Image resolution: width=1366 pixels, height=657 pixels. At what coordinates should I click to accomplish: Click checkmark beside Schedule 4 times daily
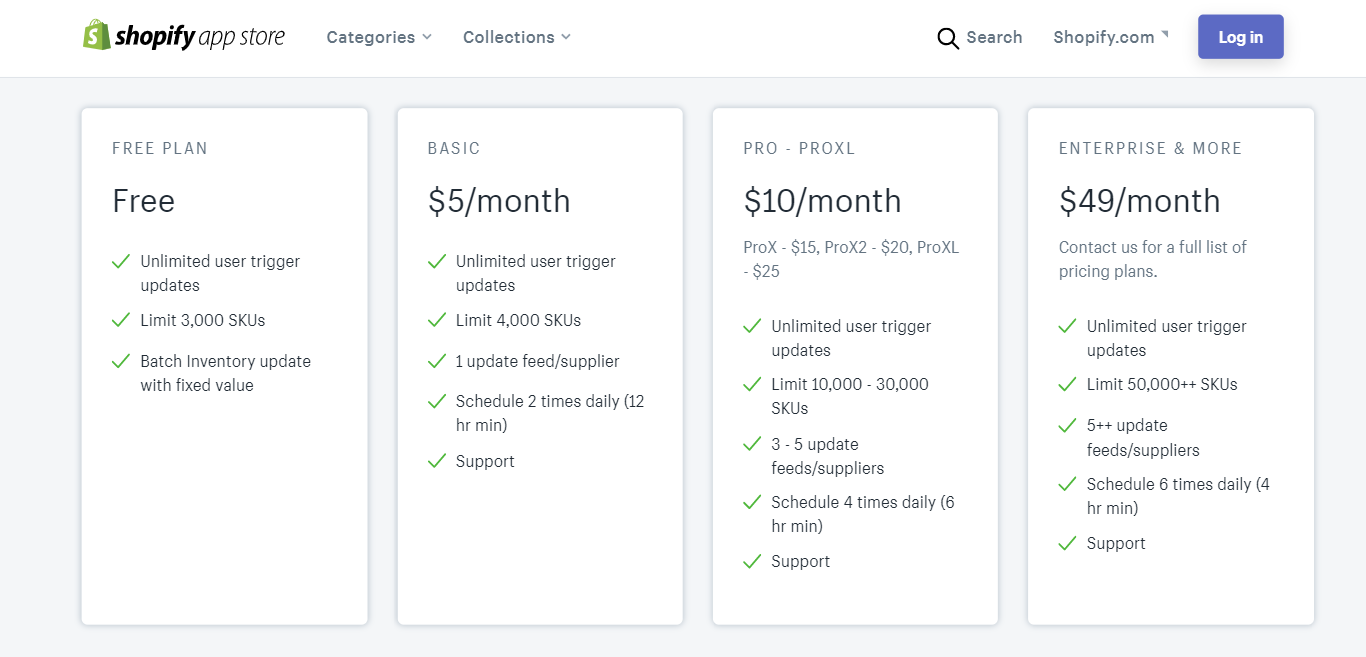coord(753,502)
